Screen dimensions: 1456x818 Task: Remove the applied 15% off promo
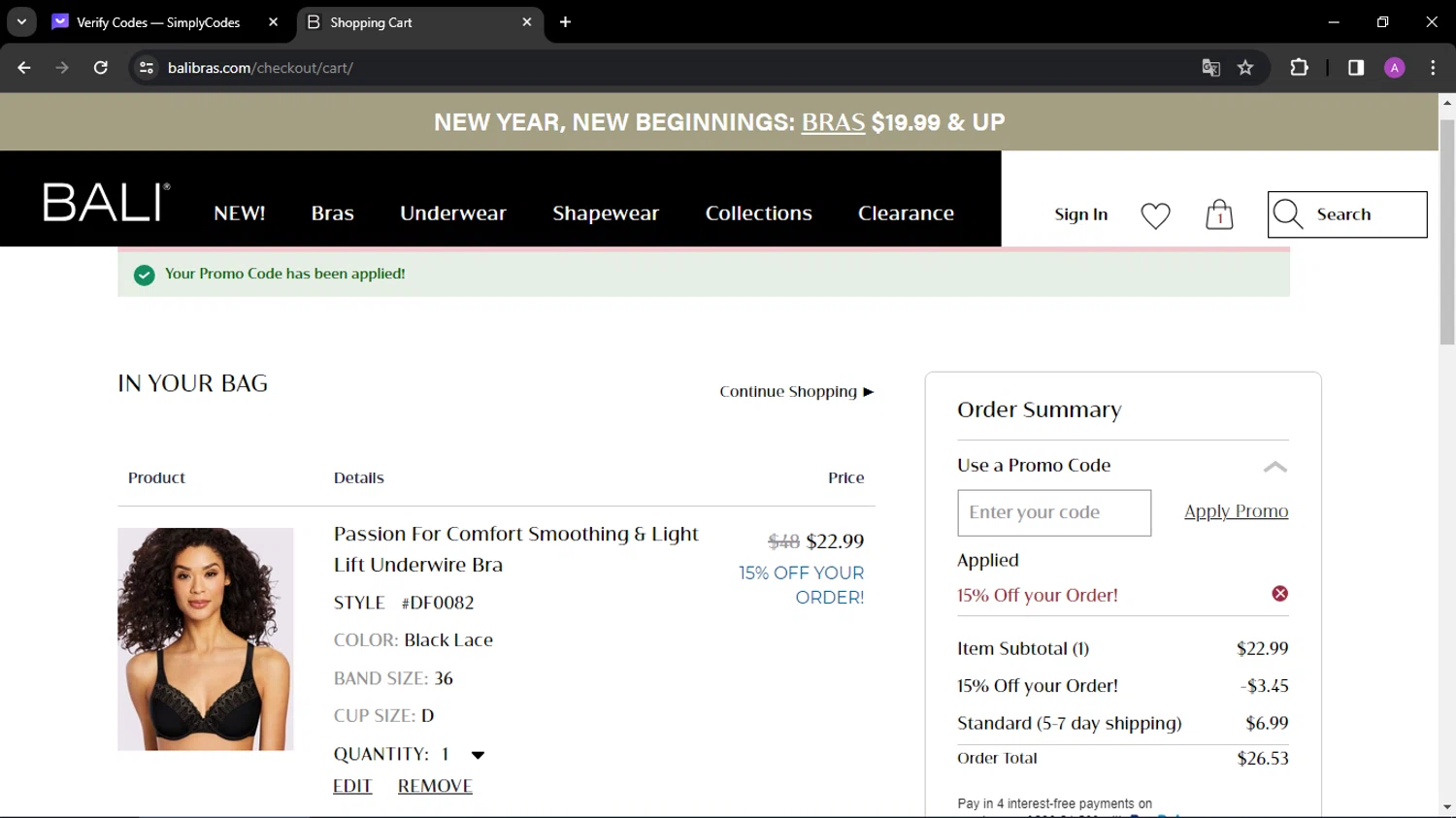click(1280, 594)
